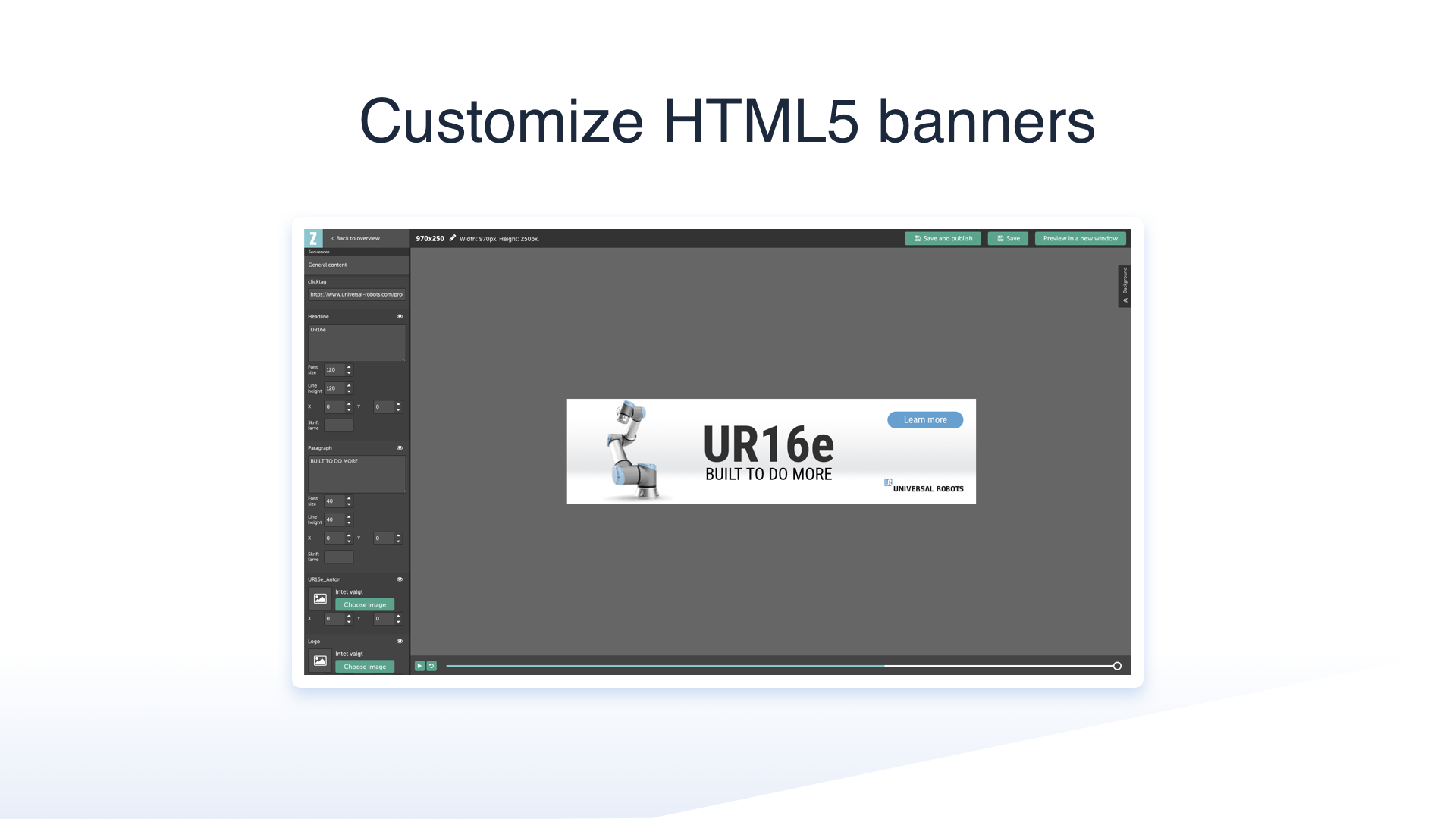
Task: Click the timeline end handle
Action: pos(1117,666)
